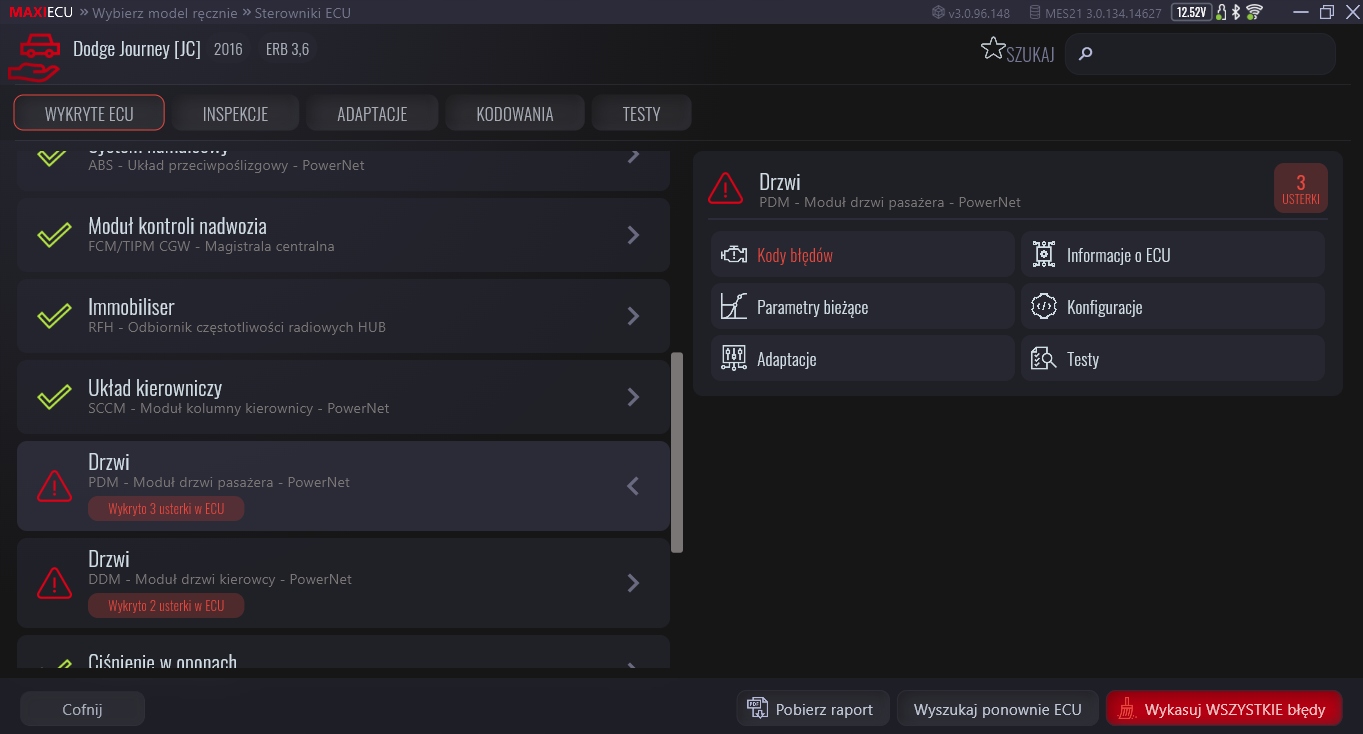This screenshot has width=1363, height=734.
Task: Click the favorites star icon beside SZUKAJ
Action: (992, 49)
